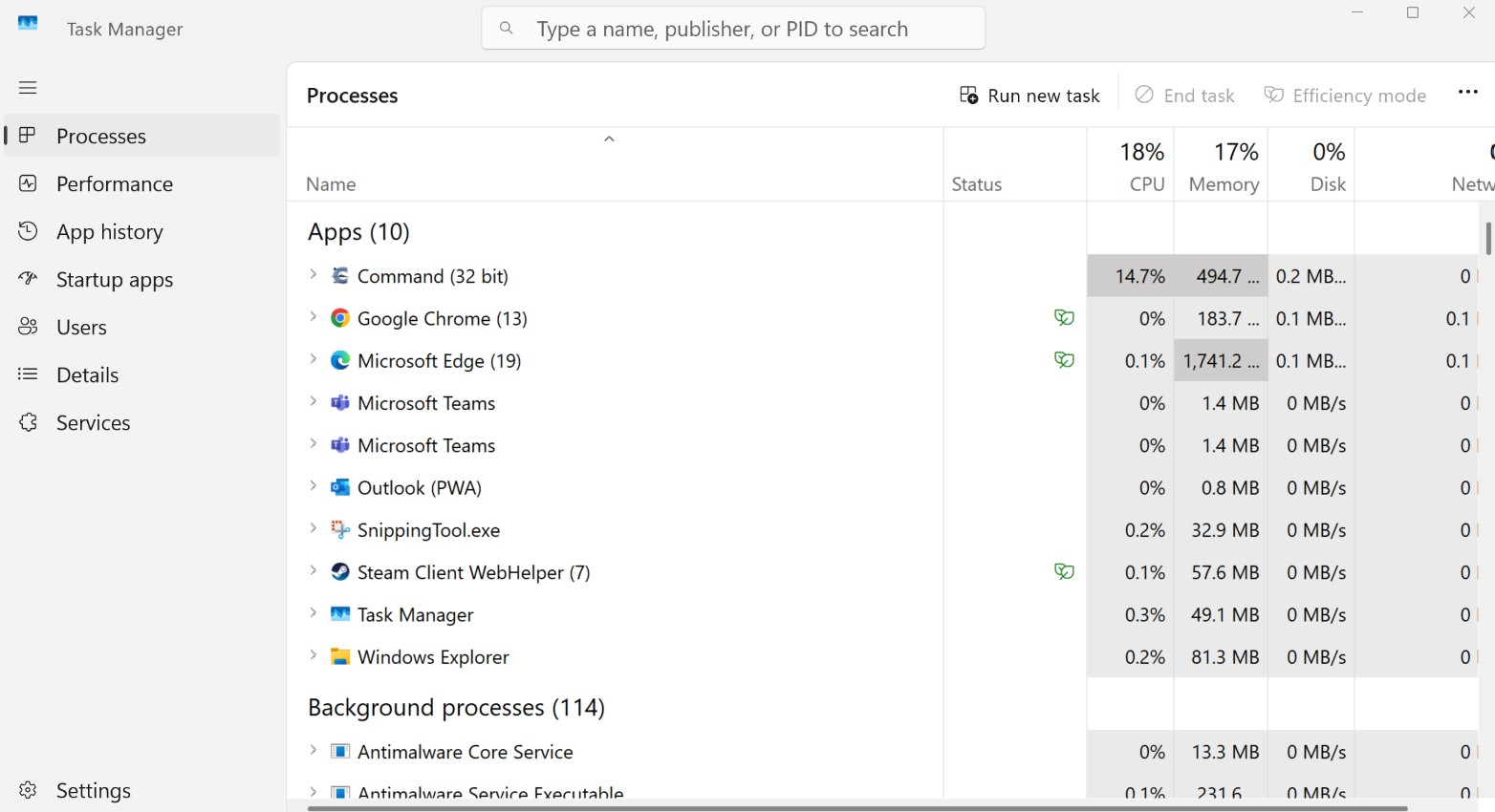Viewport: 1495px width, 812px height.
Task: Click the End task button
Action: pos(1184,96)
